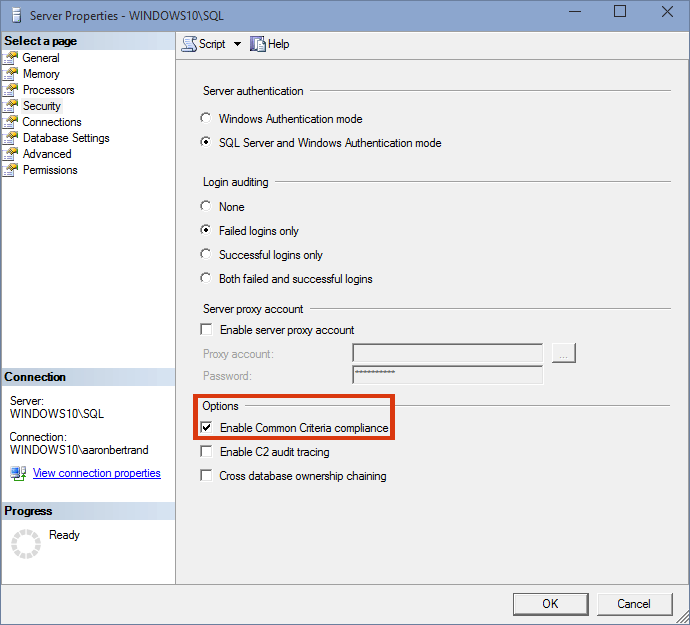Click the General page icon

pyautogui.click(x=11, y=58)
